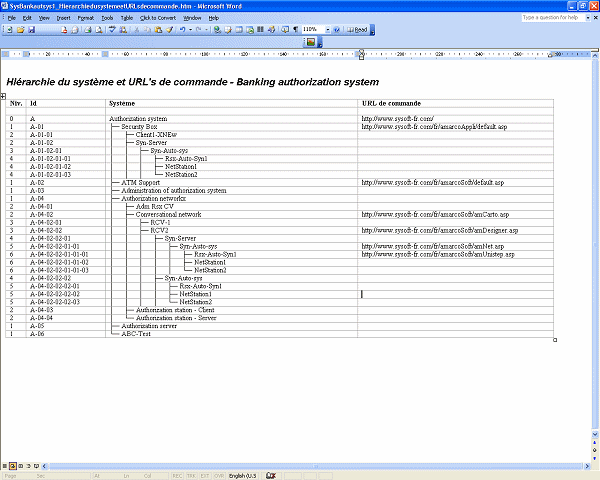Print the document using the printer icon

(x=88, y=29)
